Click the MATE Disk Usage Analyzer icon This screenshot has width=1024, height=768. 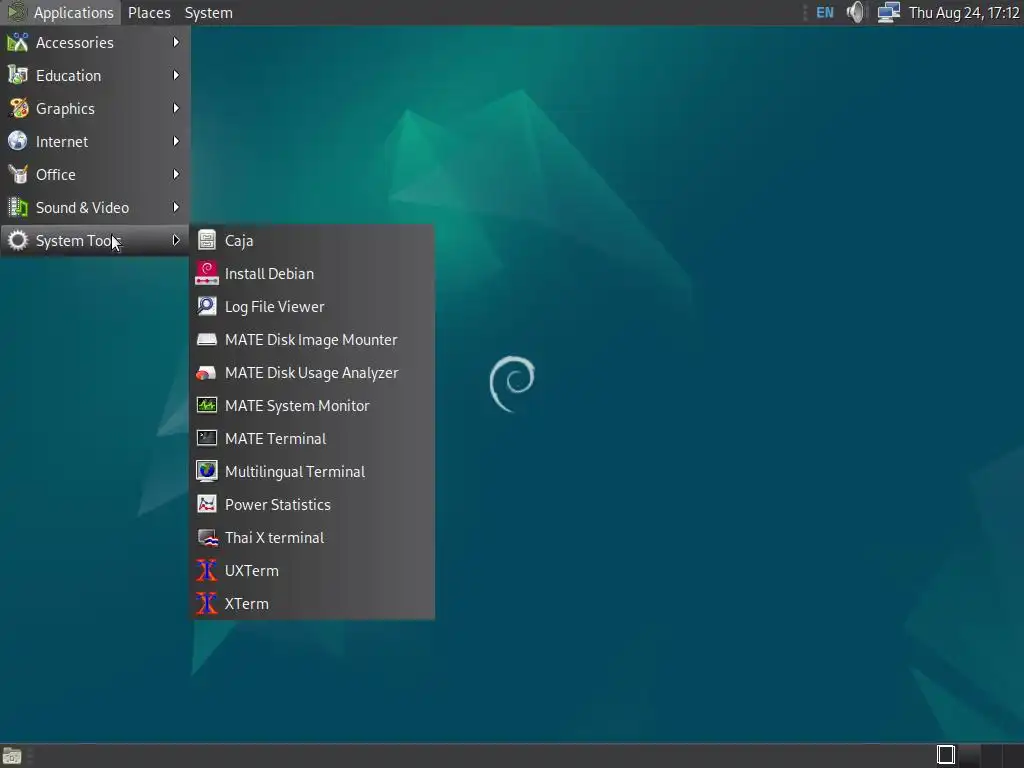point(206,373)
